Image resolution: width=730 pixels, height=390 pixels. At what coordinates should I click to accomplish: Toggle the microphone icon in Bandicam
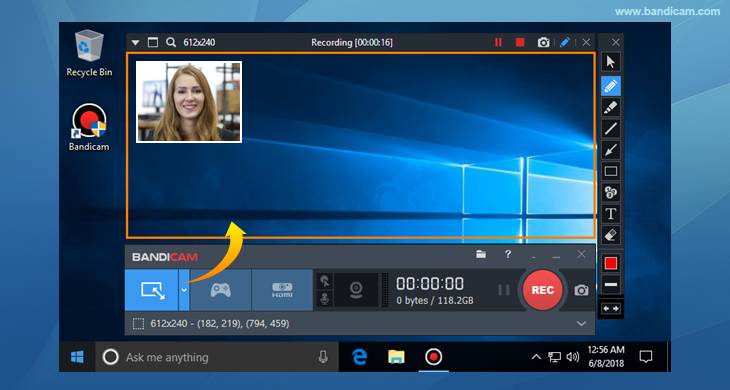[325, 299]
